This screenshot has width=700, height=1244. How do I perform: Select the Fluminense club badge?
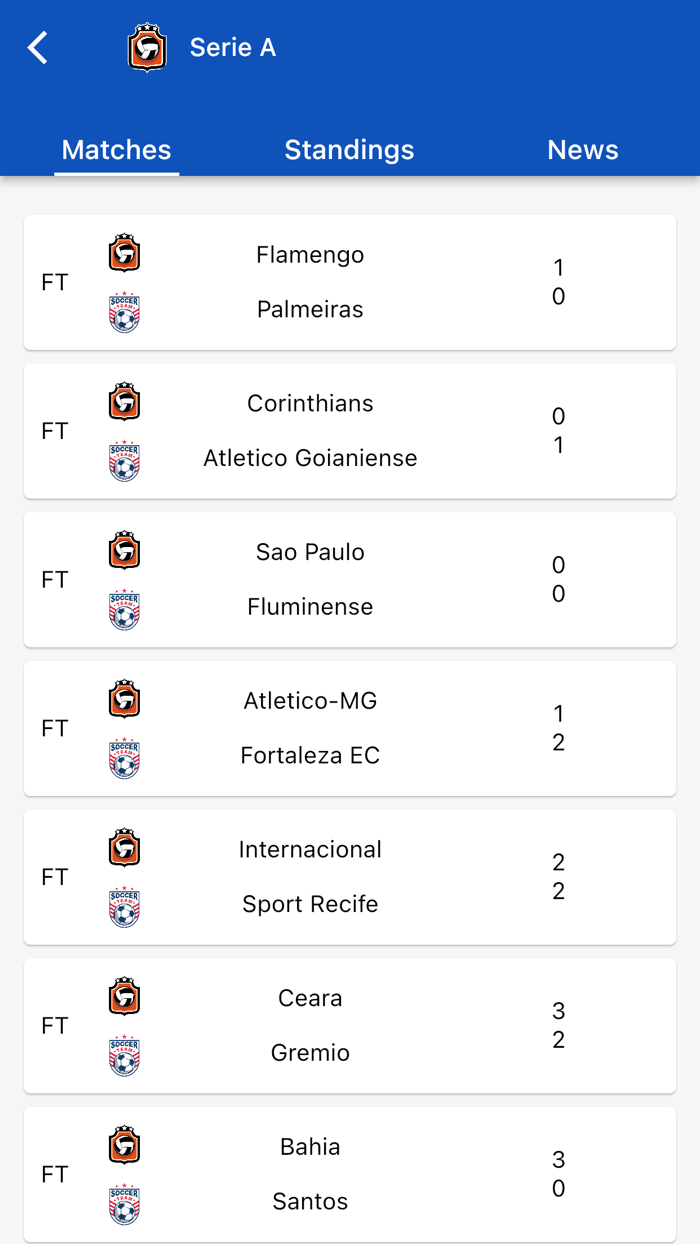[x=124, y=606]
